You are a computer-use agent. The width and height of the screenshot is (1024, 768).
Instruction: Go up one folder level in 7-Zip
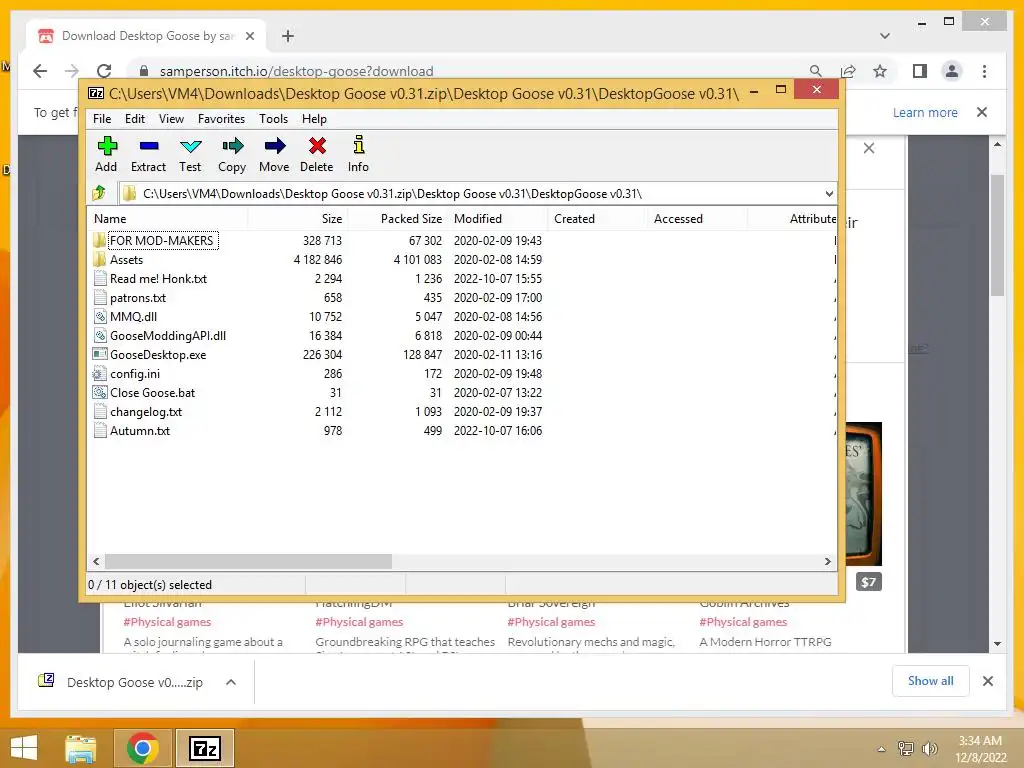(x=99, y=193)
